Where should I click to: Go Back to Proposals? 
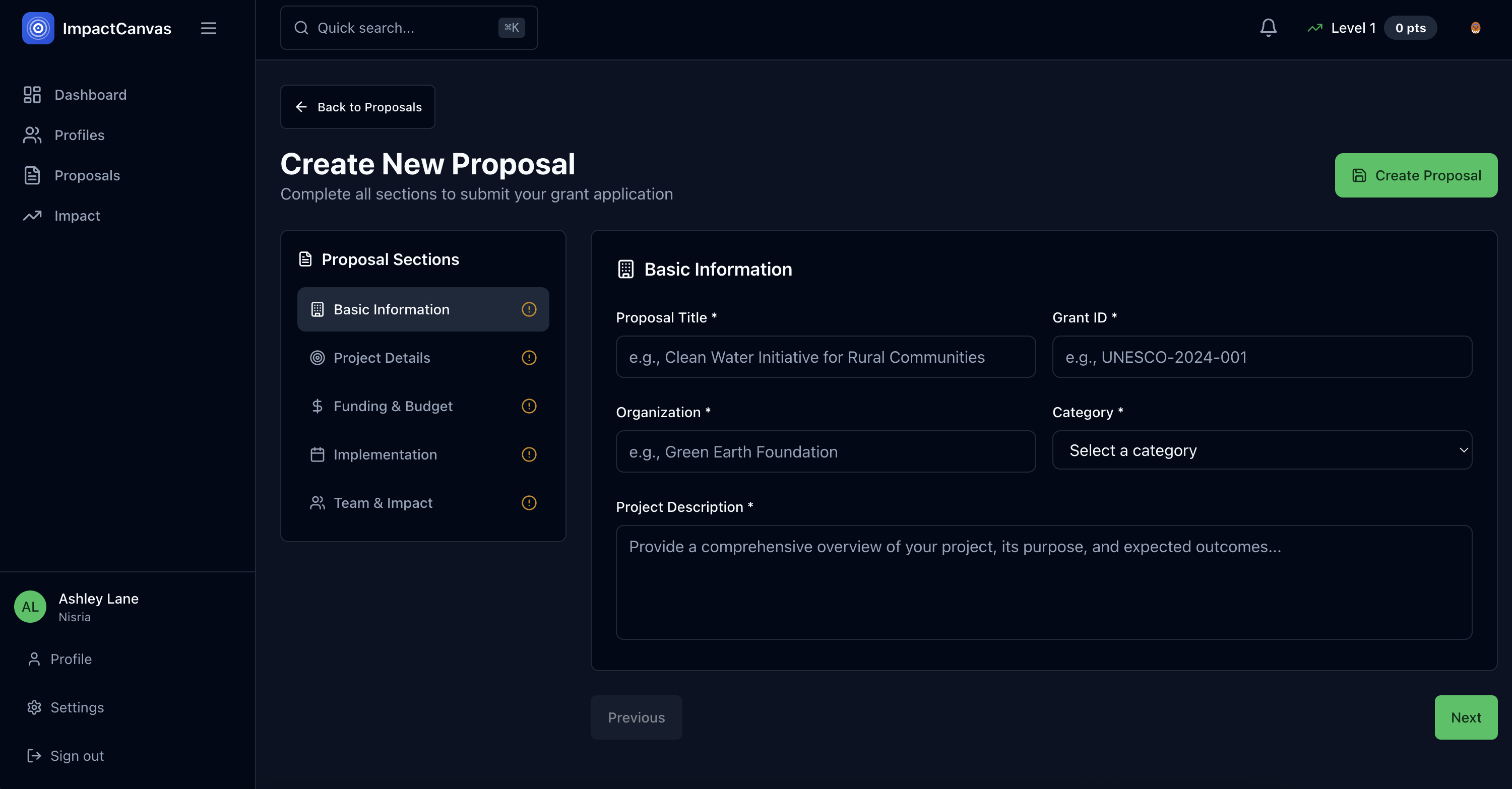[x=357, y=107]
